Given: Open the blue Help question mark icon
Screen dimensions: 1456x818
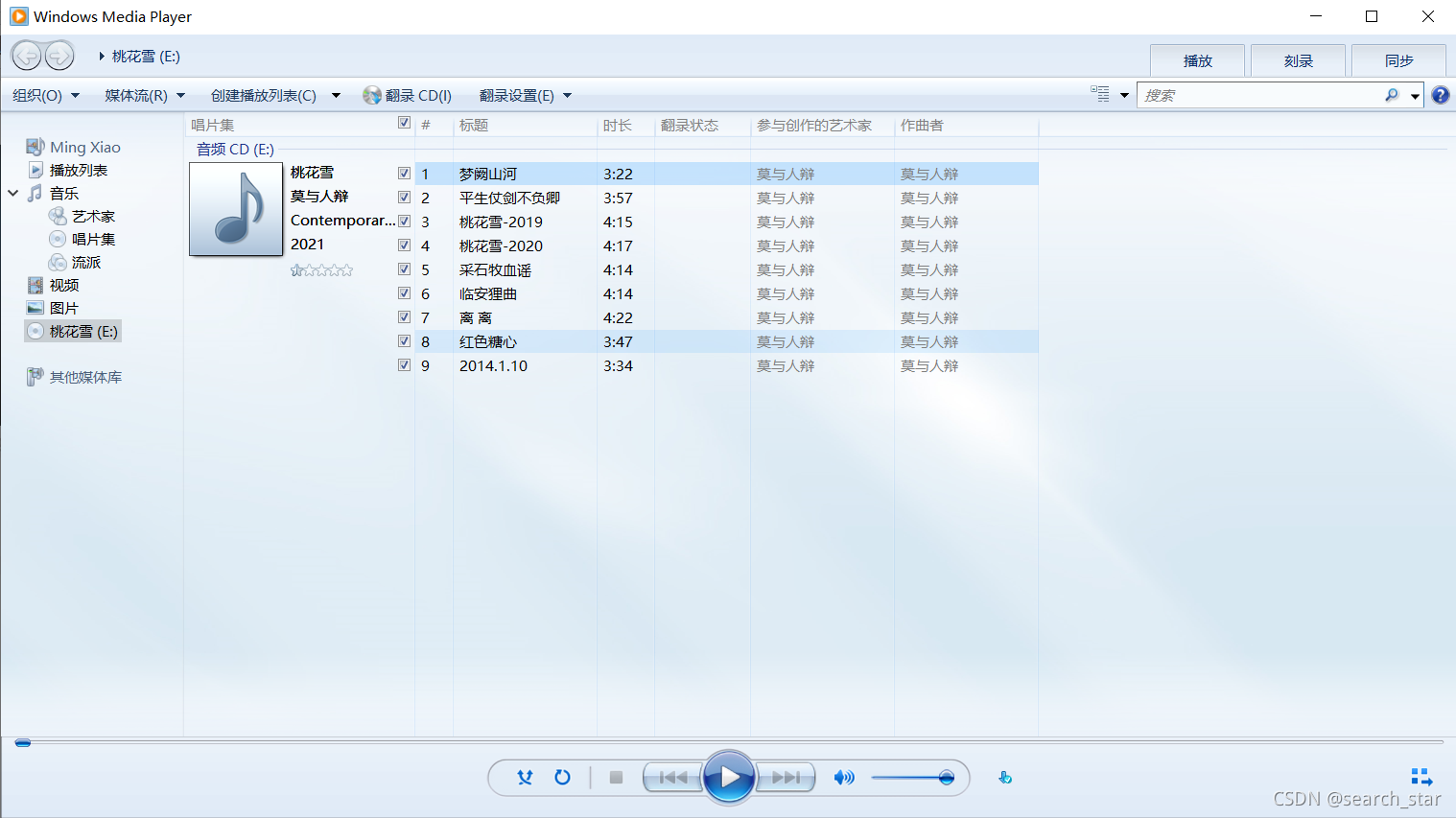Looking at the screenshot, I should tap(1441, 95).
